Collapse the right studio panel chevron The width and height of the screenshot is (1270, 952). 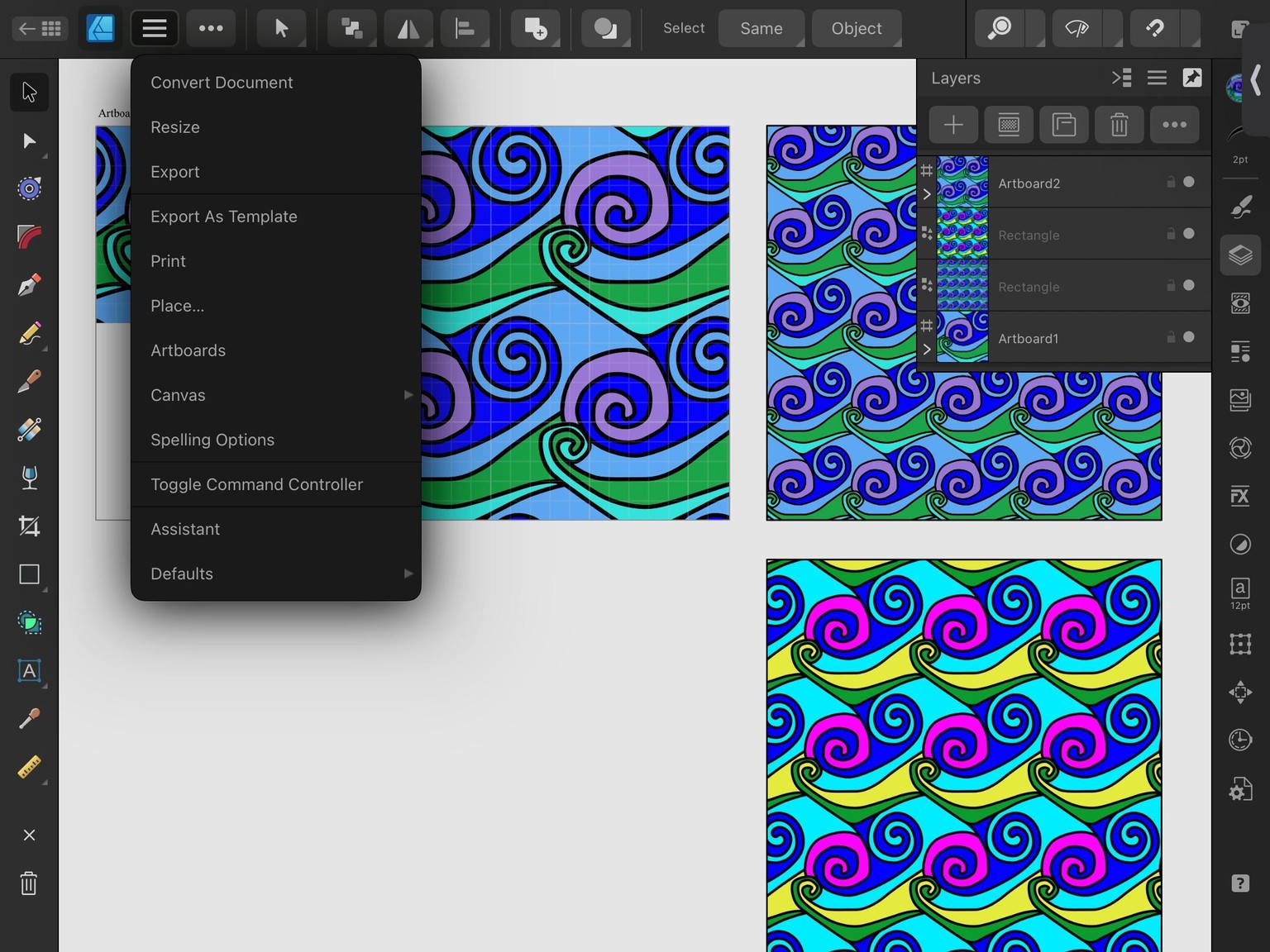[1256, 81]
